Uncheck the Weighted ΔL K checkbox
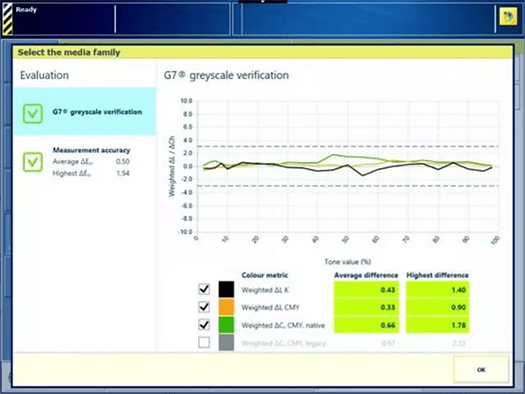 pos(204,289)
